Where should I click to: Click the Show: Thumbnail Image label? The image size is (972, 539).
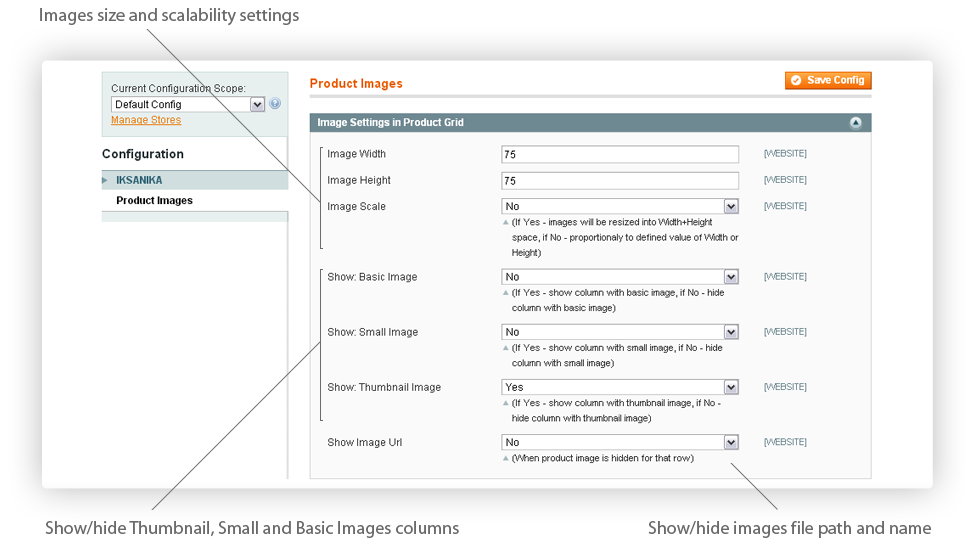click(384, 387)
